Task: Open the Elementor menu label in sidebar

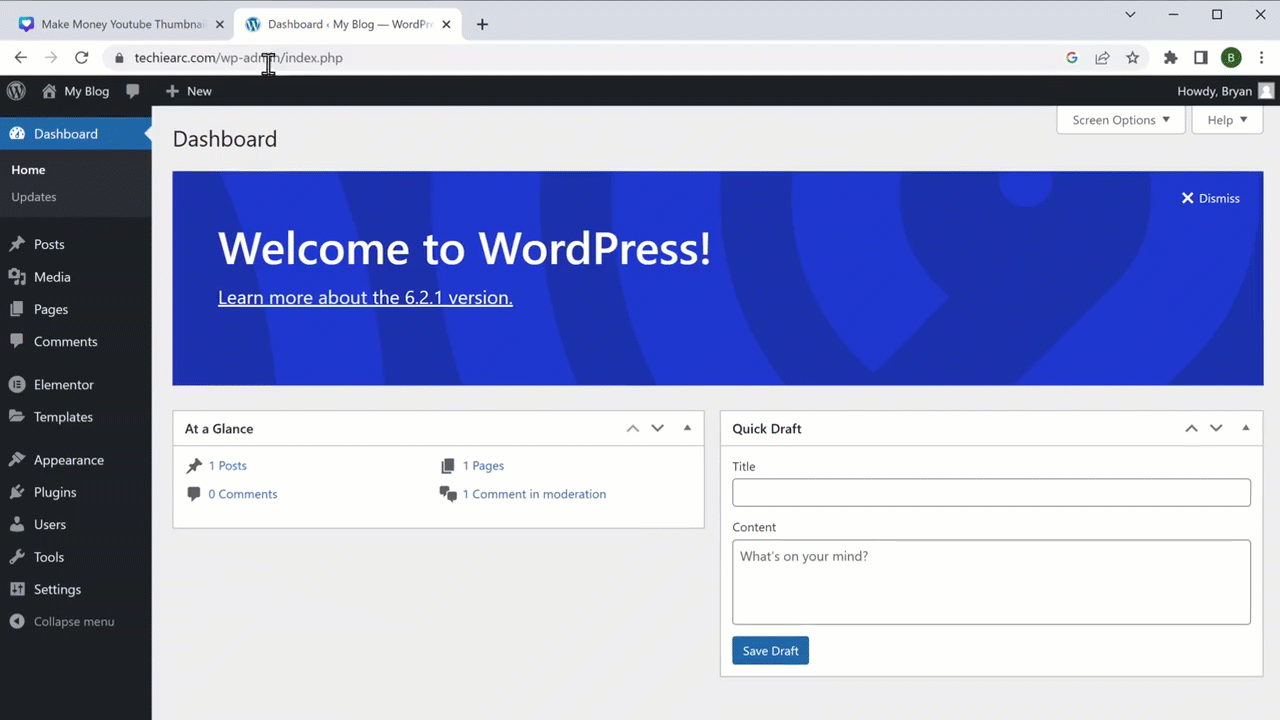Action: [64, 384]
